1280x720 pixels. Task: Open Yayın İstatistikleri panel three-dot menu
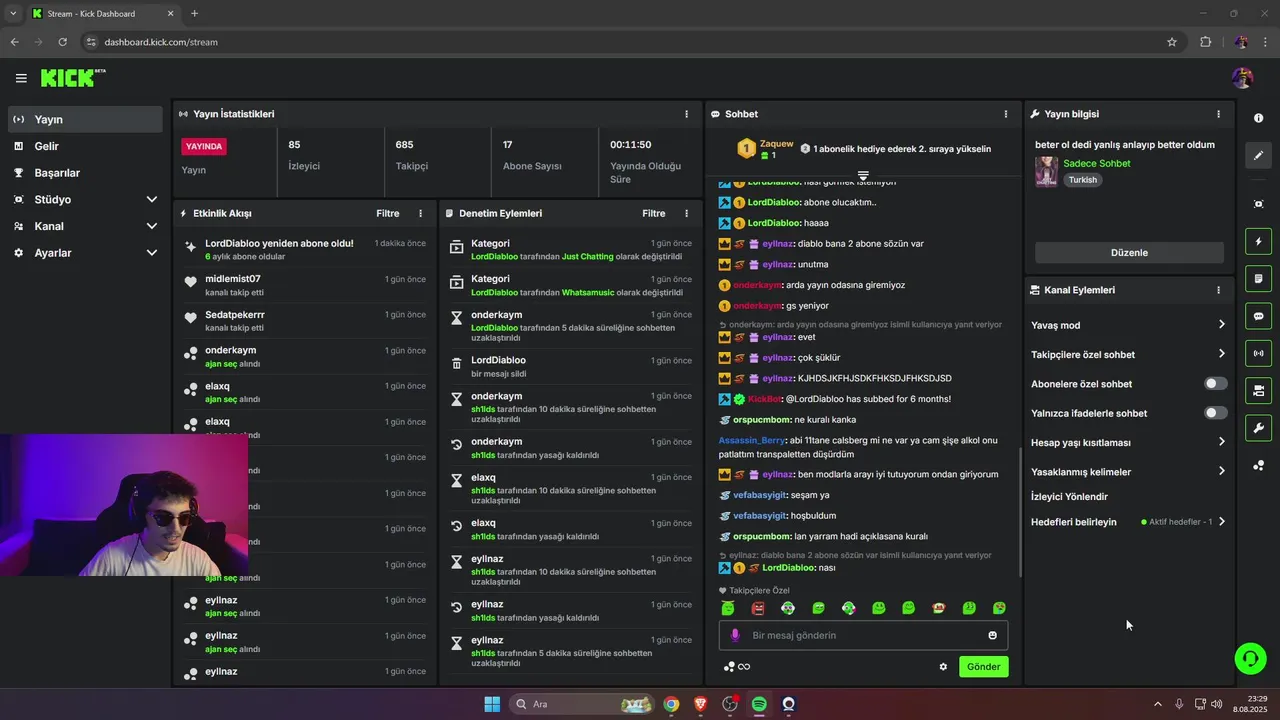686,114
